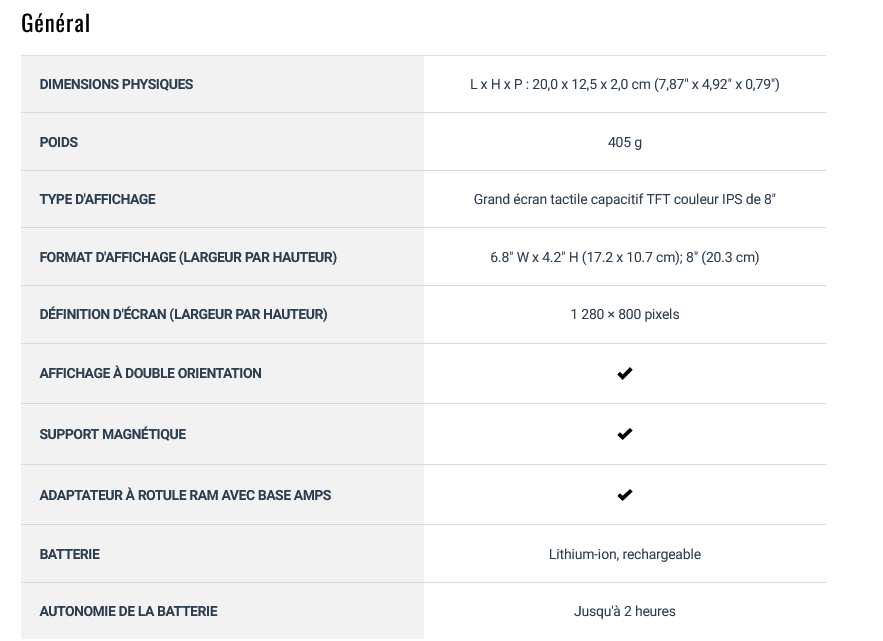Click the Support magnétique checkmark icon
Screen dimensions: 883x641
[625, 434]
